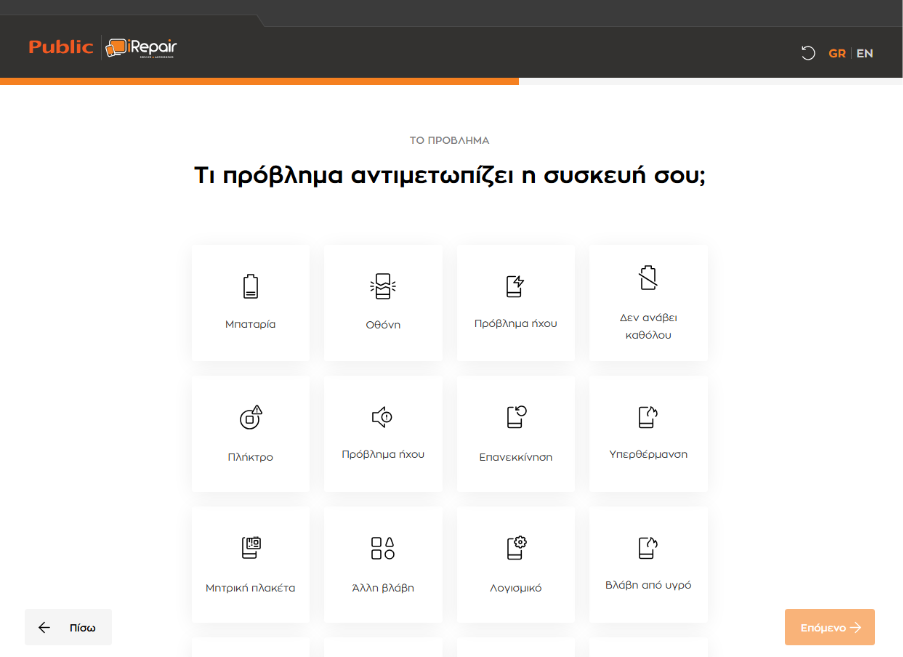Image resolution: width=903 pixels, height=657 pixels.
Task: Switch language to GR
Action: pyautogui.click(x=837, y=53)
